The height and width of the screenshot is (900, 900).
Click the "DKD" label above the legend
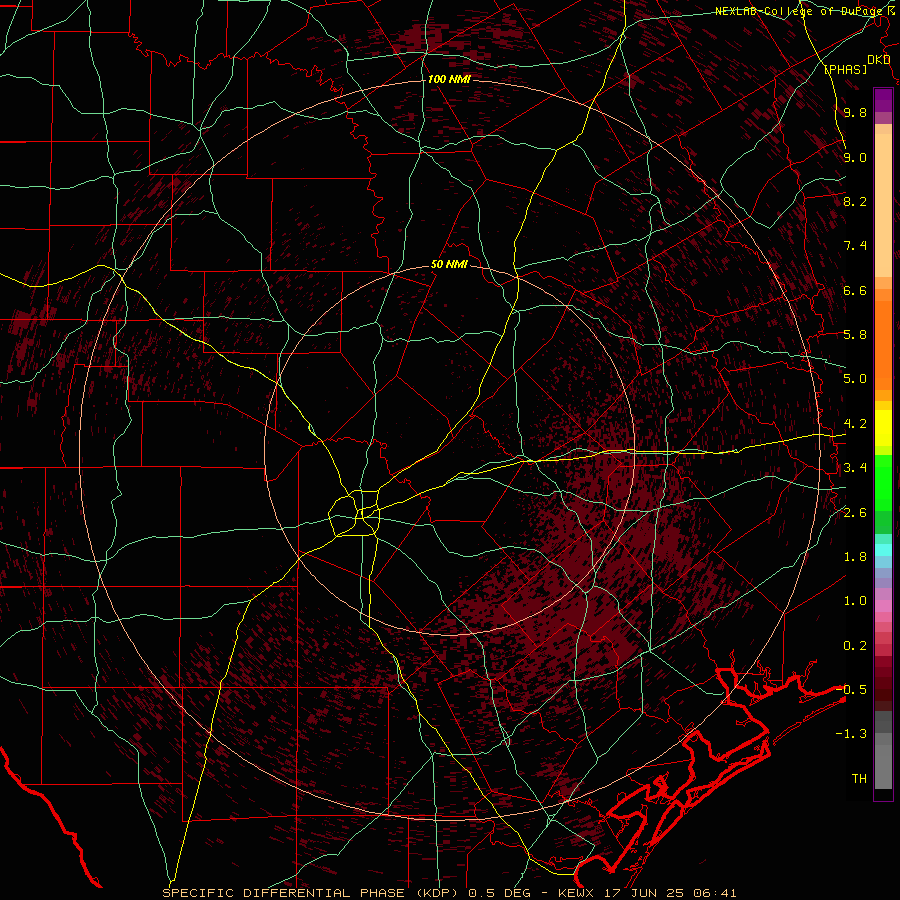(879, 59)
